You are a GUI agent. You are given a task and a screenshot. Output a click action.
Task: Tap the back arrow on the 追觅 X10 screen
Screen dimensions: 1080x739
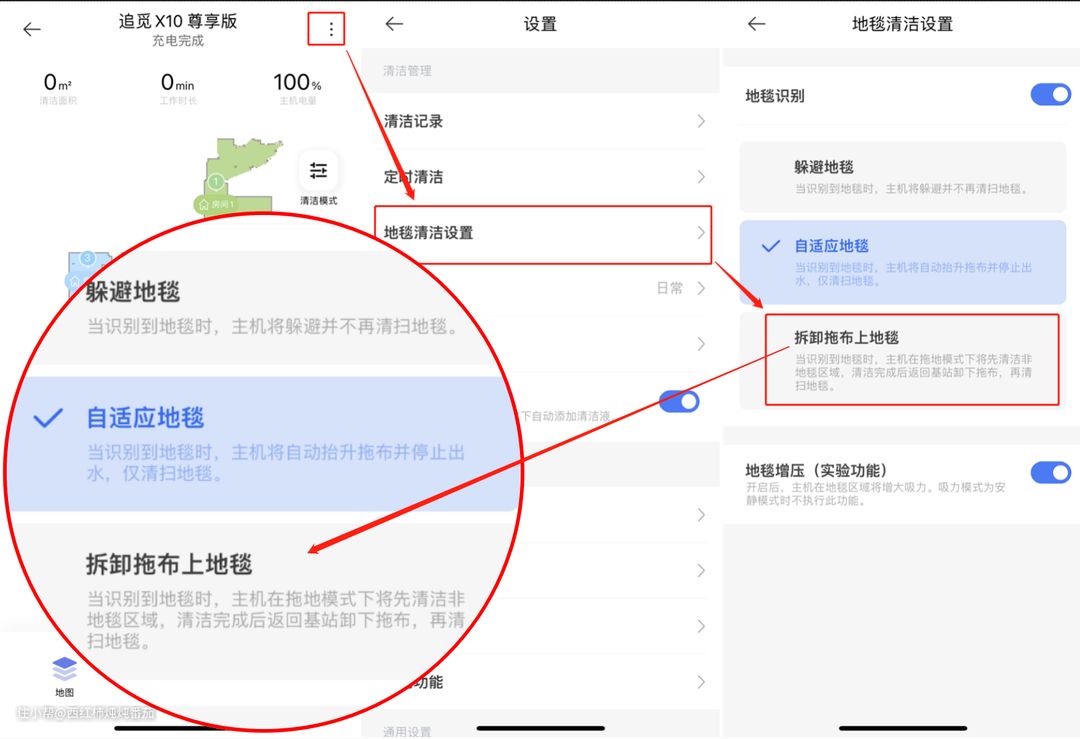point(32,29)
